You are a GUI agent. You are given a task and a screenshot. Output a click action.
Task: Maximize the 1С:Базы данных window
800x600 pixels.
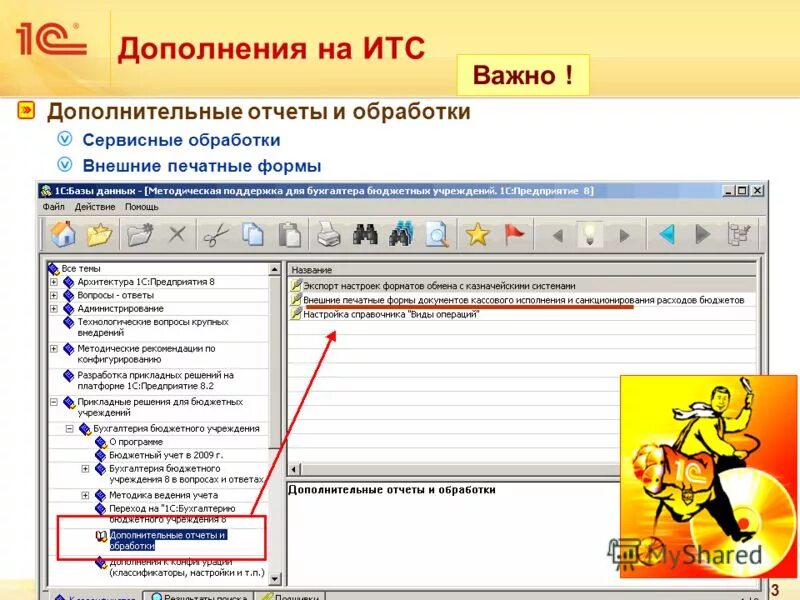742,190
